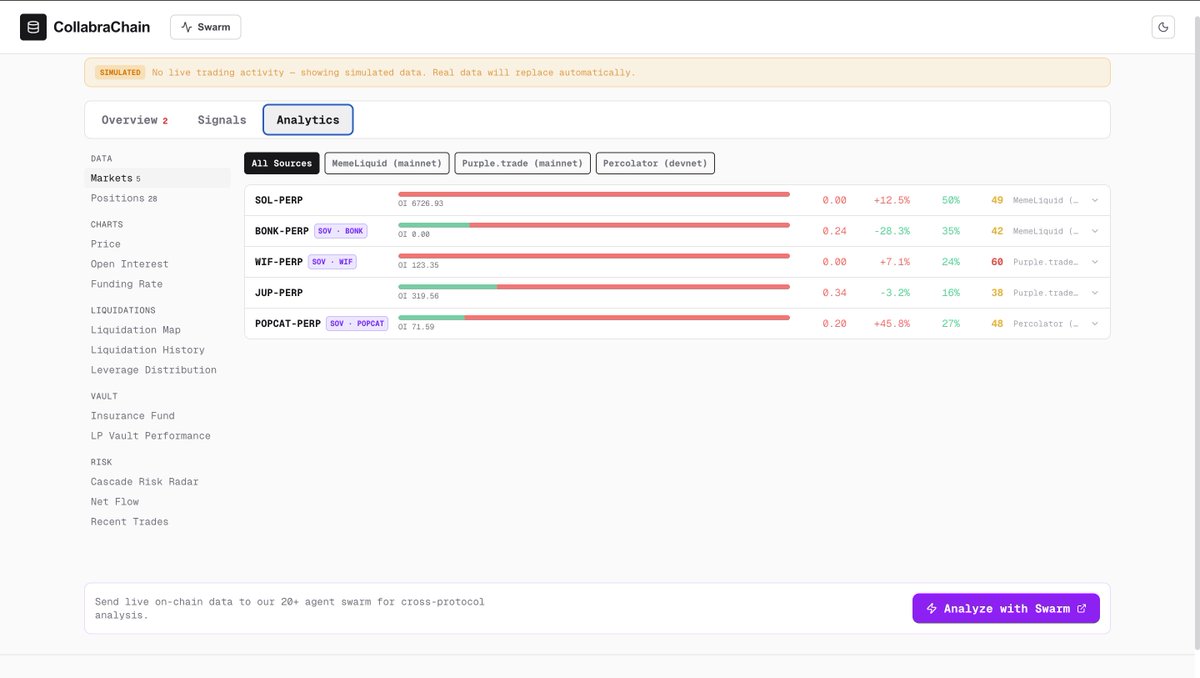Select the Analytics tab
This screenshot has width=1200, height=678.
pos(308,120)
